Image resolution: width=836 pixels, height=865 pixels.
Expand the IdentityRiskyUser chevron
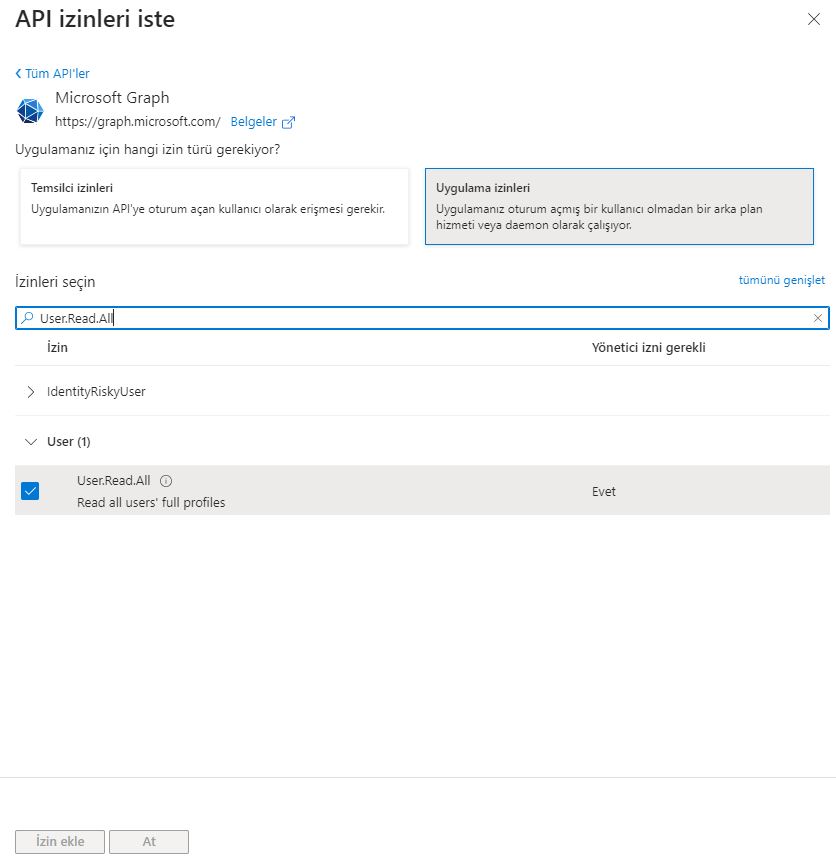[x=30, y=392]
